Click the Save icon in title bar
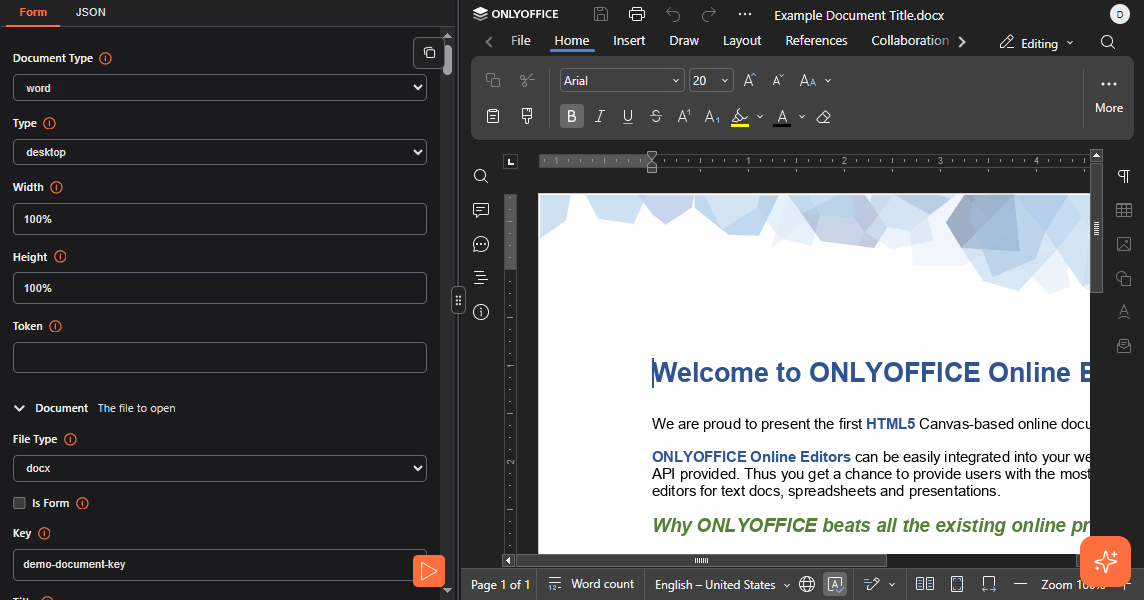 tap(601, 14)
